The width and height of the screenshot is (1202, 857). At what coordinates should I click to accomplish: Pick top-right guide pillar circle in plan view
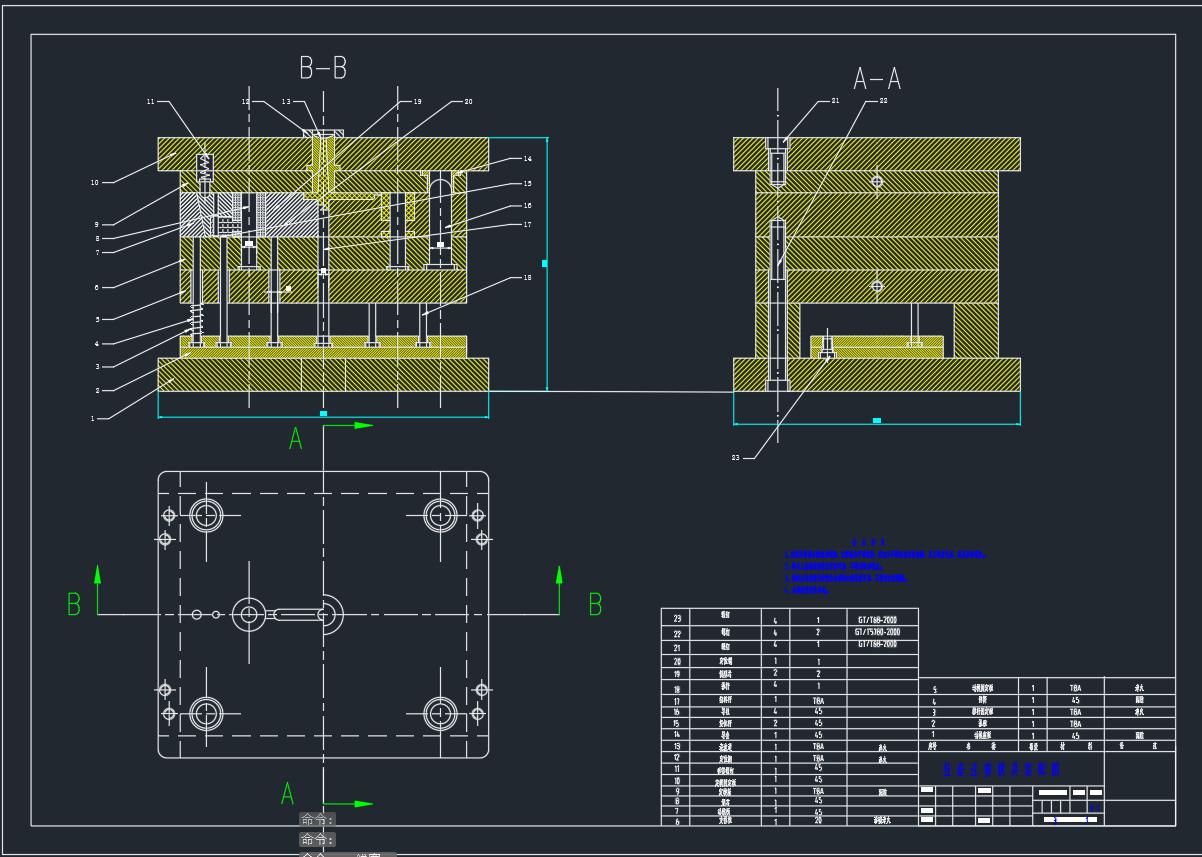point(440,515)
